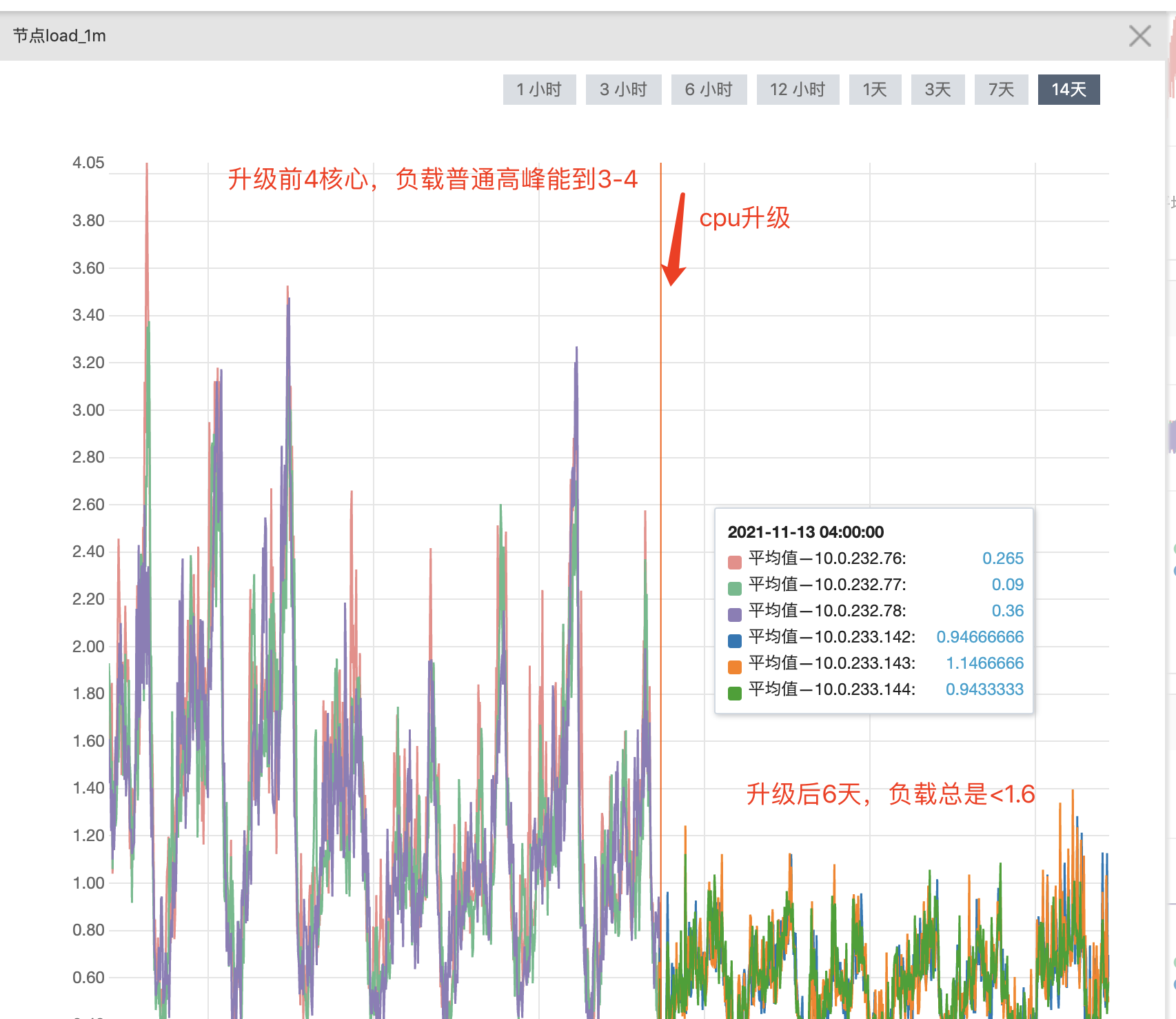Viewport: 1176px width, 1019px height.
Task: Click the orange swatch for 10.0.233.143
Action: (x=734, y=667)
